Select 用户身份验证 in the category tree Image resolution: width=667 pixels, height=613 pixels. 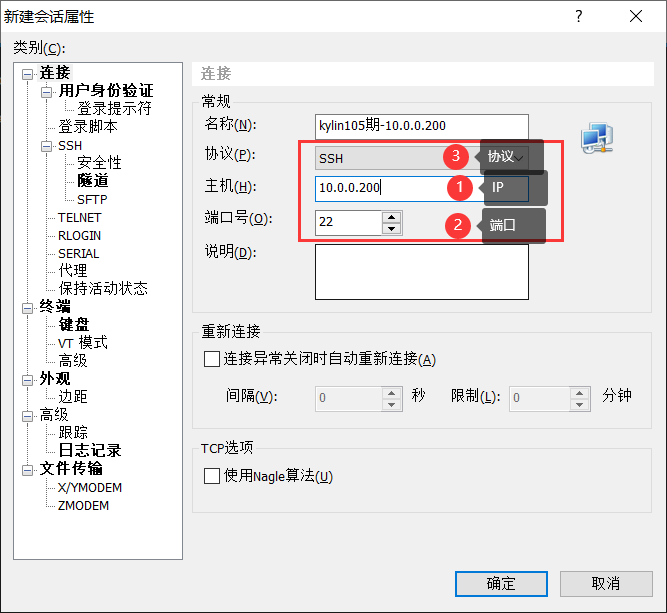click(106, 91)
